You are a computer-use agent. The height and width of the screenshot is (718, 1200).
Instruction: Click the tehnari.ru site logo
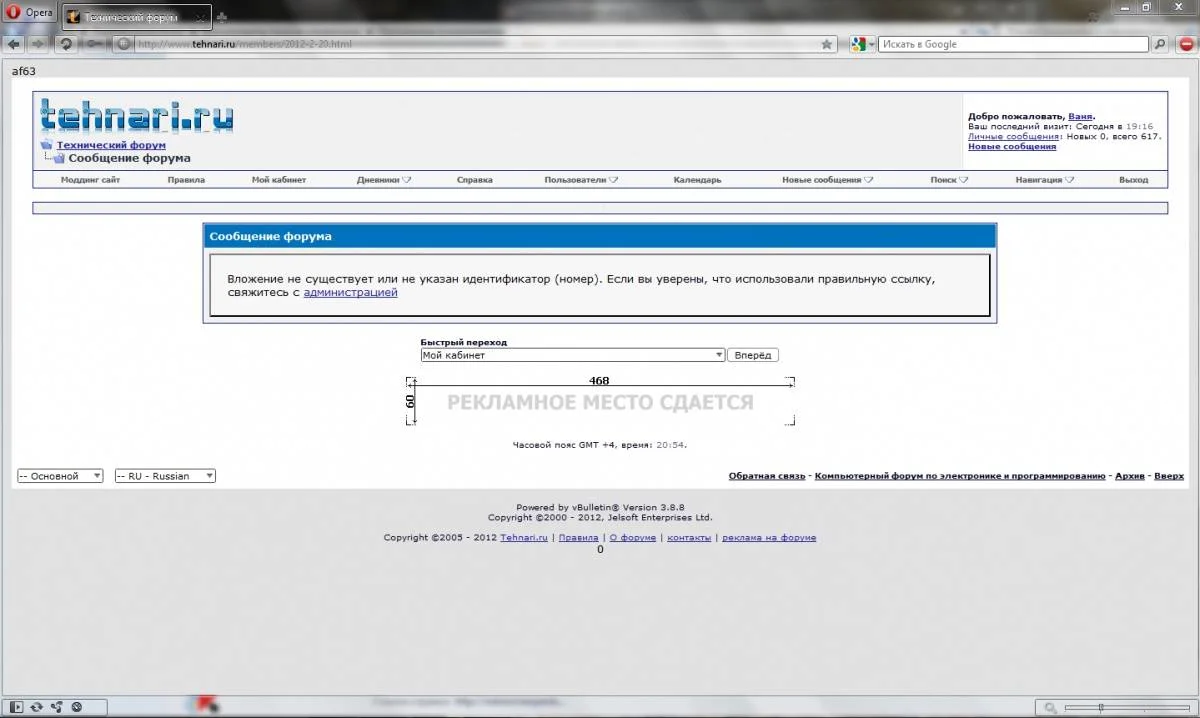(x=137, y=116)
